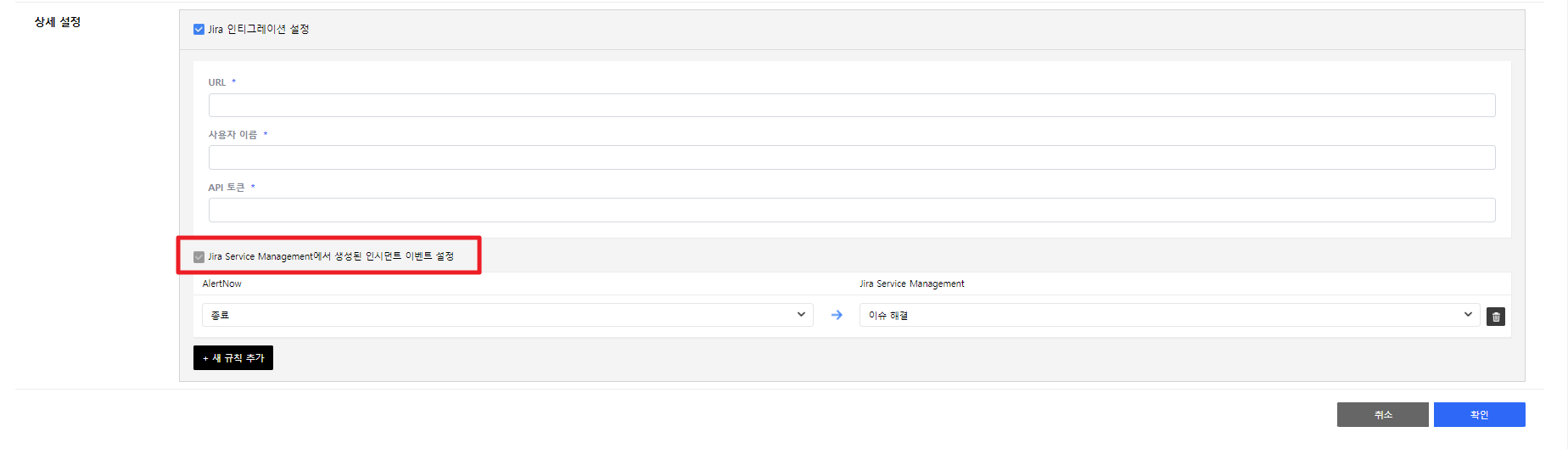Click the blue arrow between the dropdowns
1568x449 pixels.
(x=837, y=315)
